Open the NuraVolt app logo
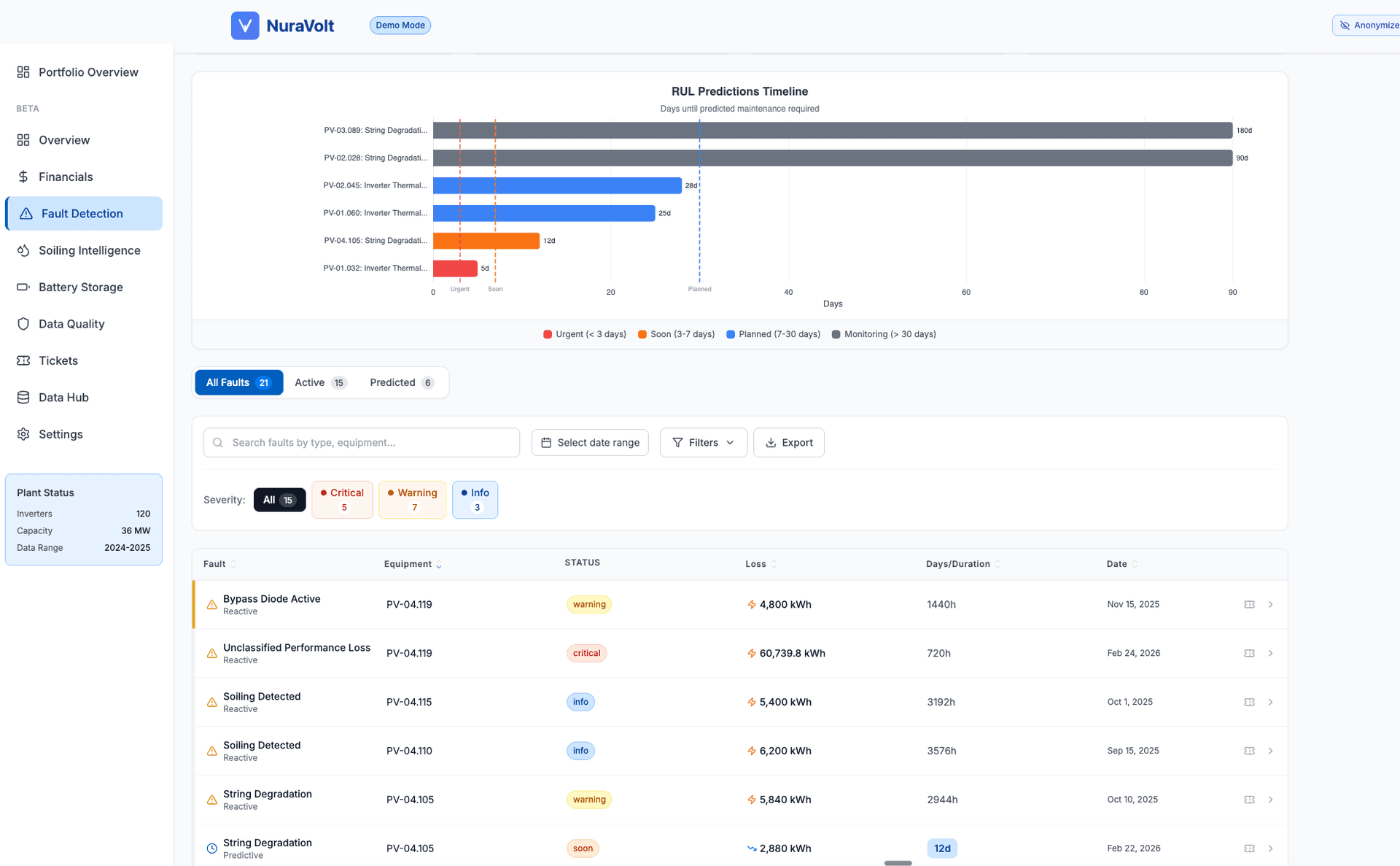 pos(245,25)
